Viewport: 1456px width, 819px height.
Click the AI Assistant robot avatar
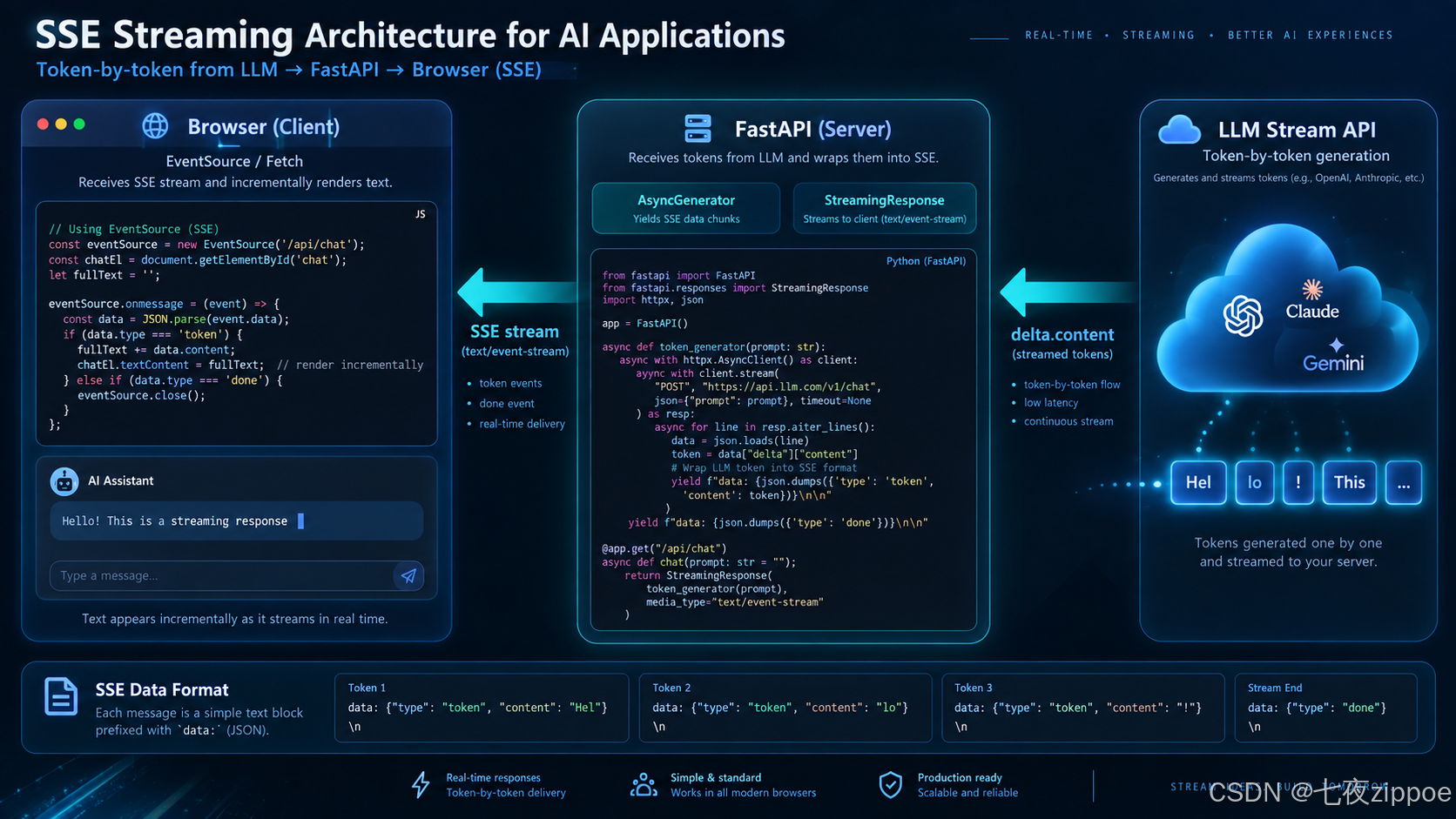coord(64,480)
